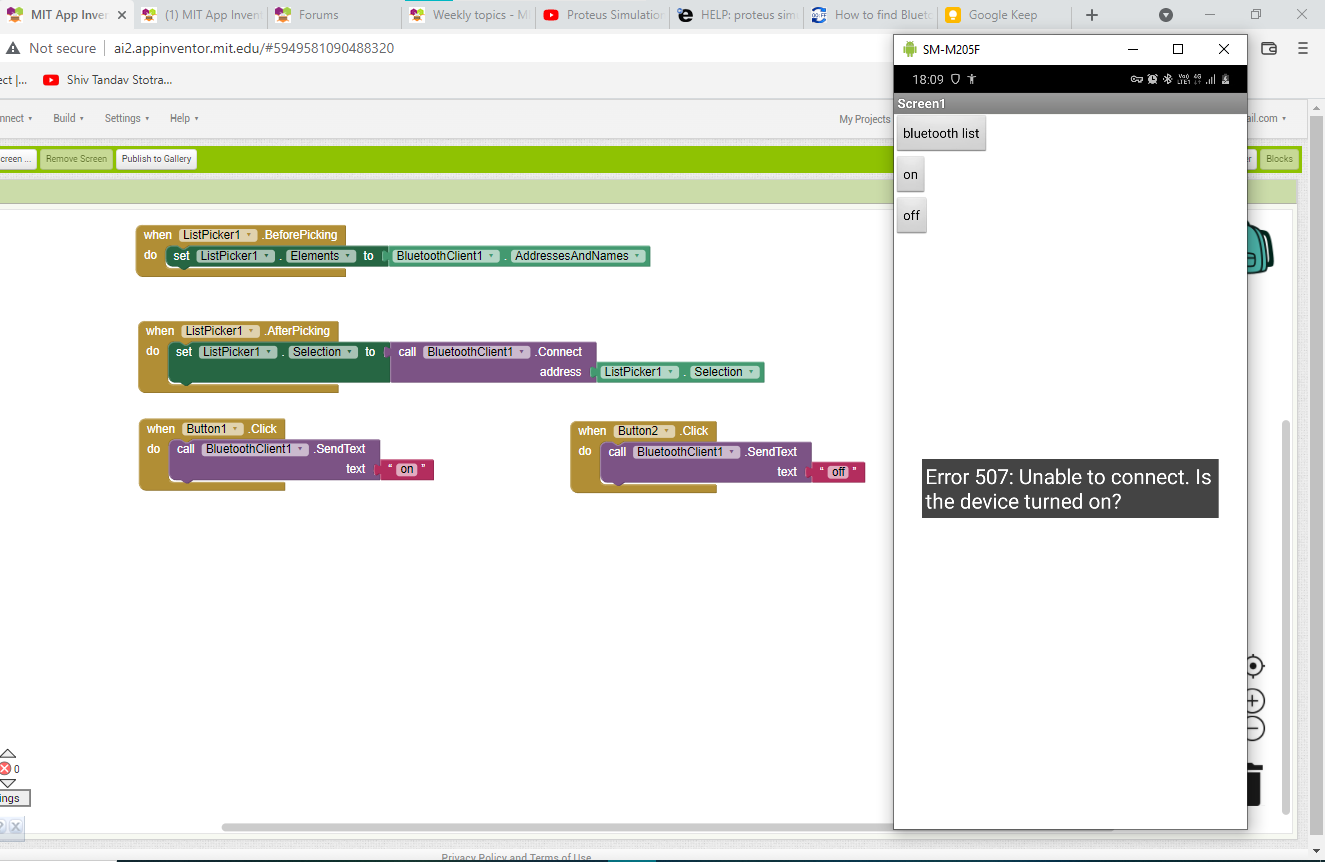Screen dimensions: 1325x862
Task: Click the Publish to Gallery button
Action: coord(156,159)
